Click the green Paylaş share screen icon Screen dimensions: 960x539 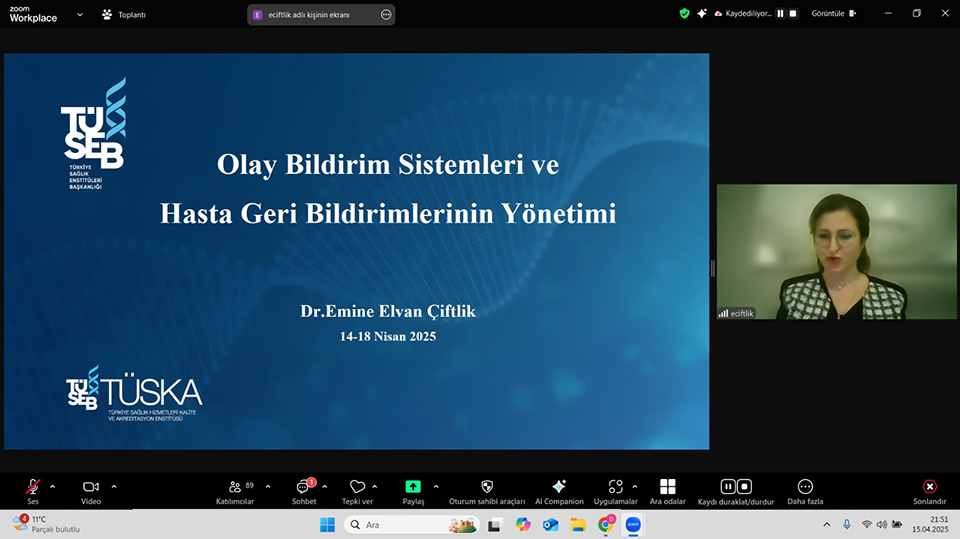pyautogui.click(x=413, y=486)
